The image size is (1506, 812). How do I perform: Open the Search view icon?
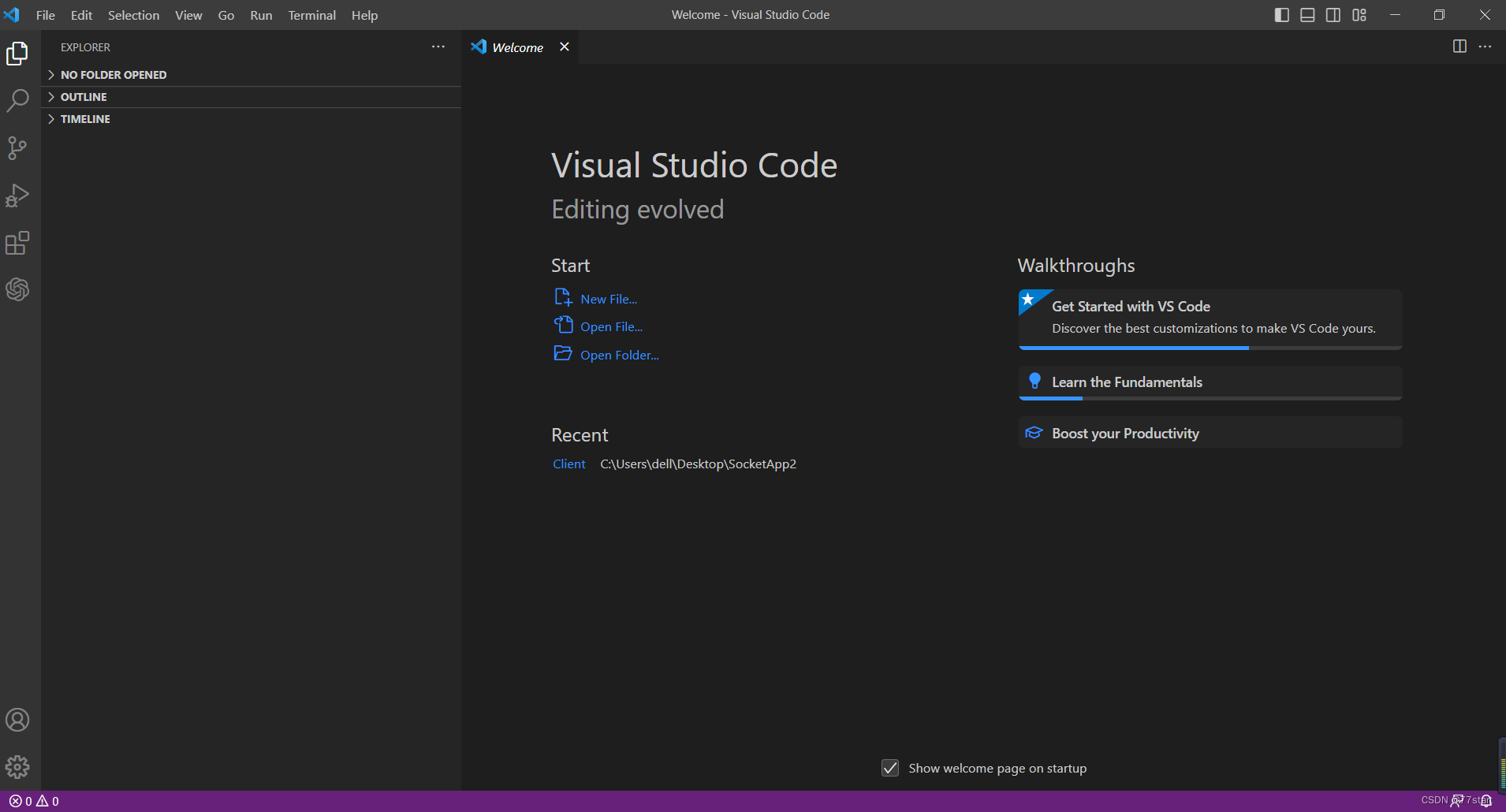[x=17, y=100]
